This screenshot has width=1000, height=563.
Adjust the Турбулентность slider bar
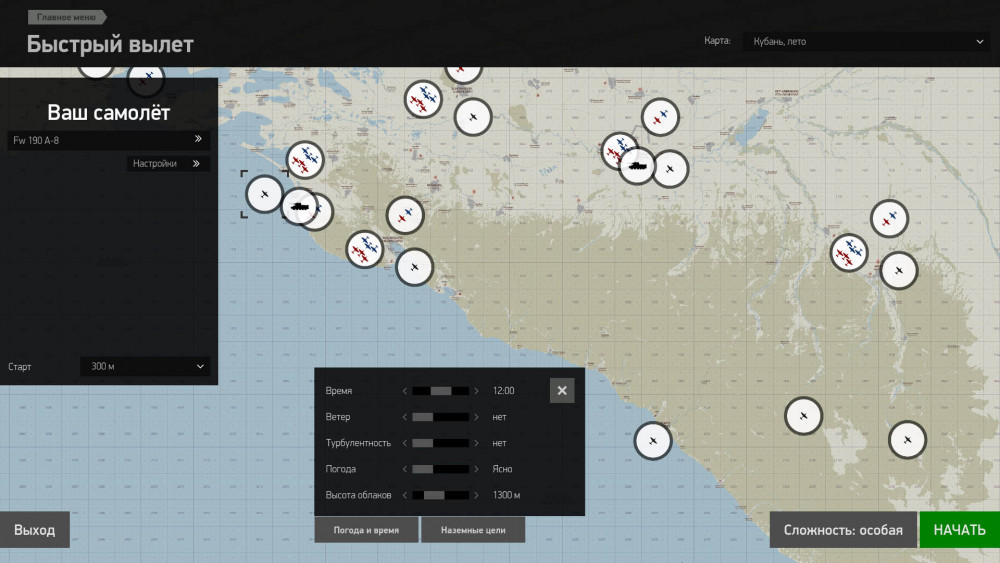[x=440, y=443]
